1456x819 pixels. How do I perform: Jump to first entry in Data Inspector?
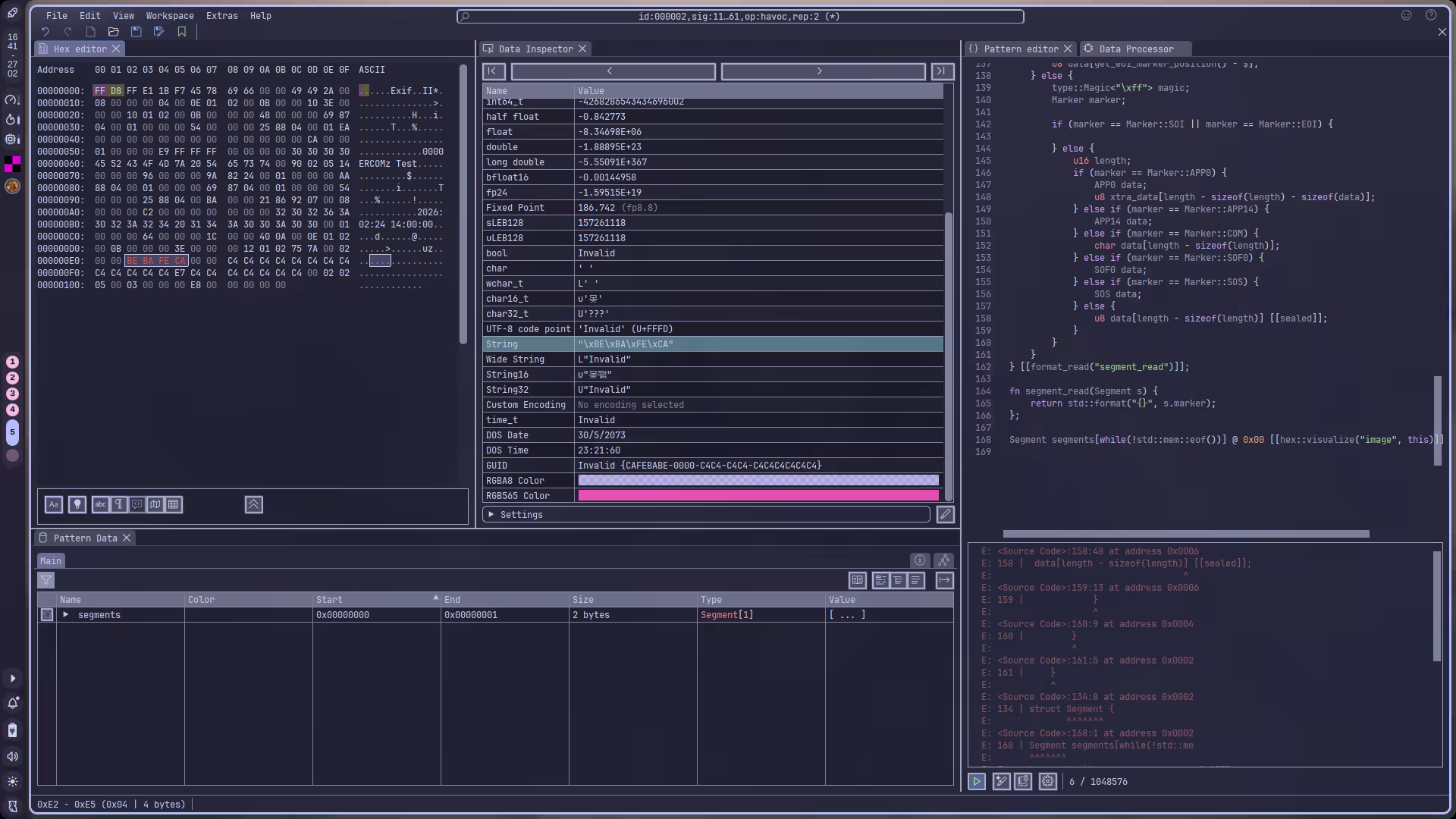[493, 71]
